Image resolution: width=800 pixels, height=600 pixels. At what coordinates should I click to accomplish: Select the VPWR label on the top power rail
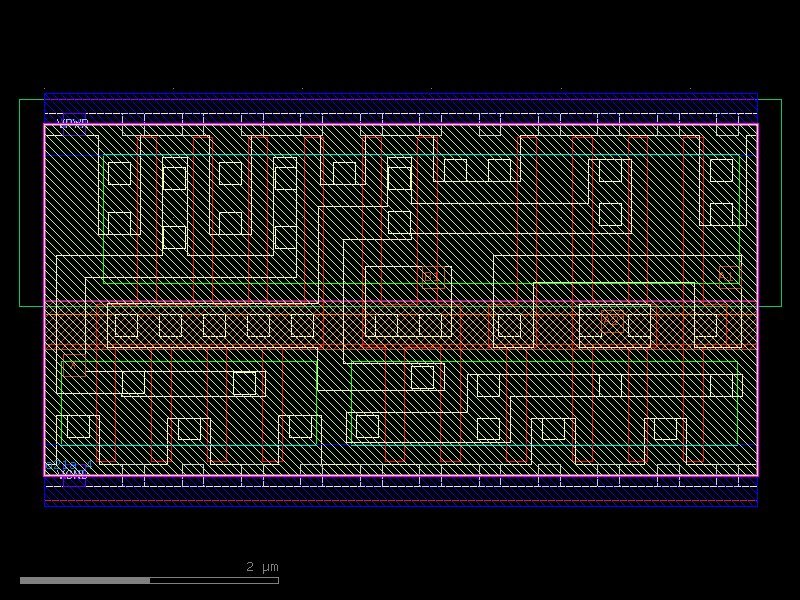click(73, 122)
